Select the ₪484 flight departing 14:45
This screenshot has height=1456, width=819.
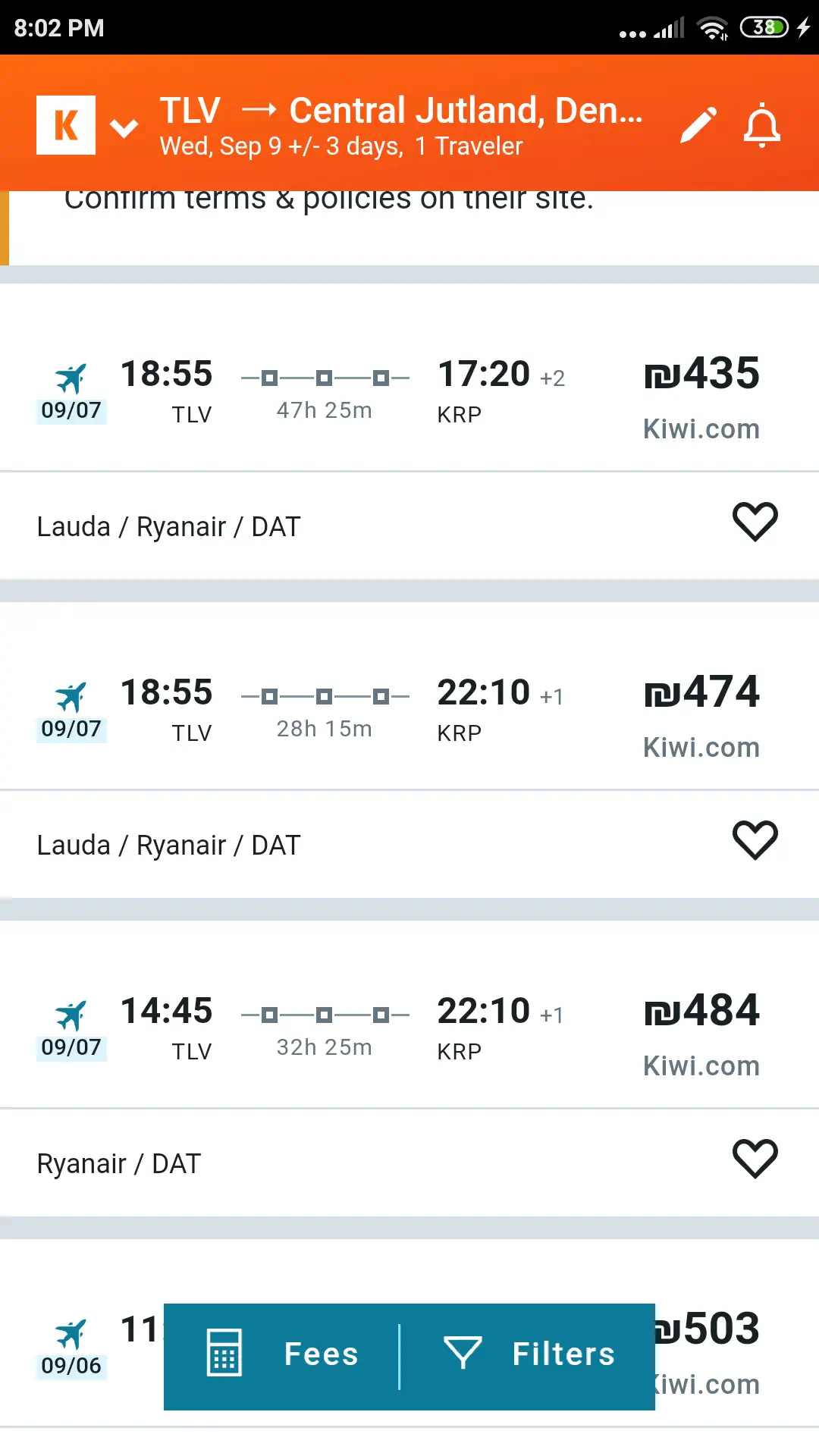(167, 1011)
